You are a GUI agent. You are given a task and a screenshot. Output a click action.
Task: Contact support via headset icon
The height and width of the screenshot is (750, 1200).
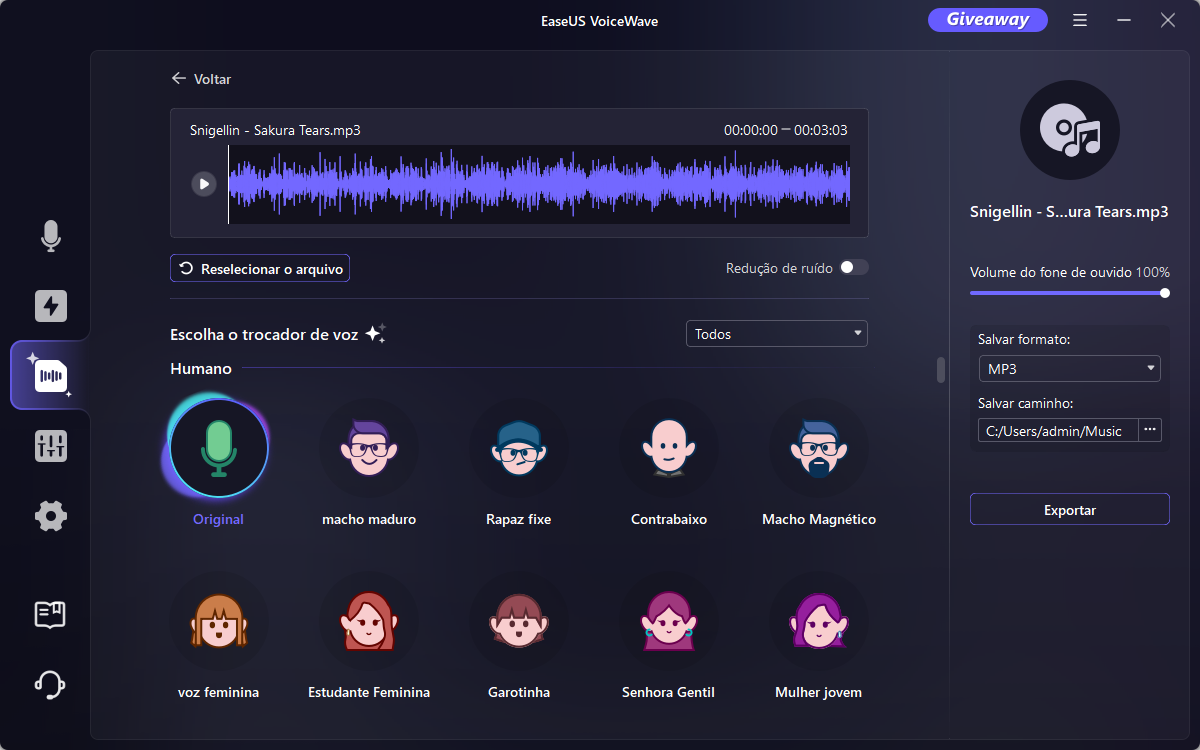tap(48, 685)
